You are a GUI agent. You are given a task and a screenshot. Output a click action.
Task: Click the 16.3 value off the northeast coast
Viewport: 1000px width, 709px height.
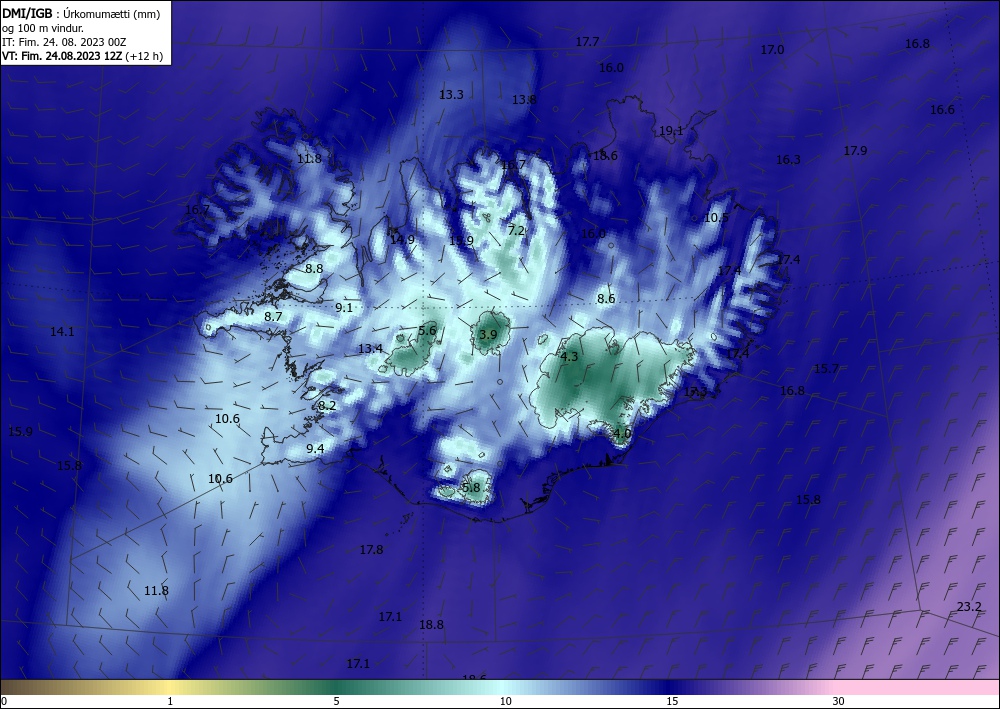(788, 160)
